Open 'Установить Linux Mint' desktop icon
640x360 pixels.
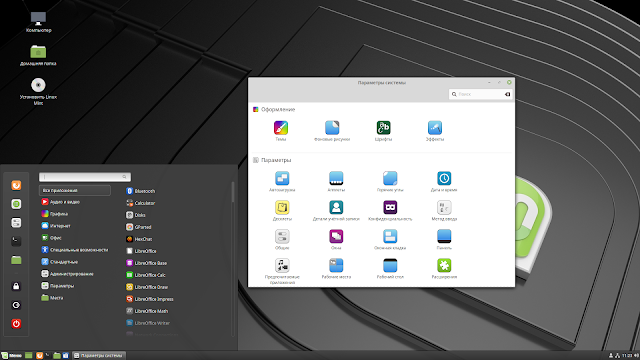coord(38,91)
